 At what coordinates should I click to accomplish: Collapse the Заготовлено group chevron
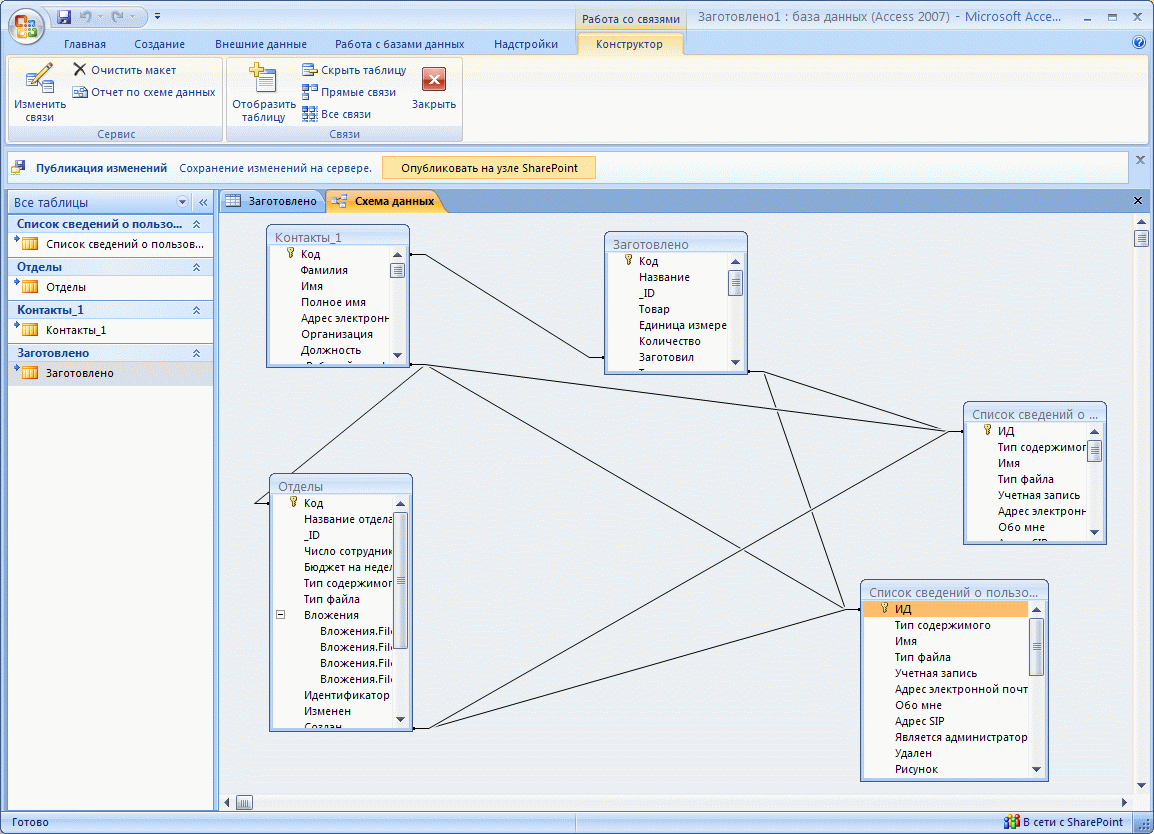click(197, 353)
